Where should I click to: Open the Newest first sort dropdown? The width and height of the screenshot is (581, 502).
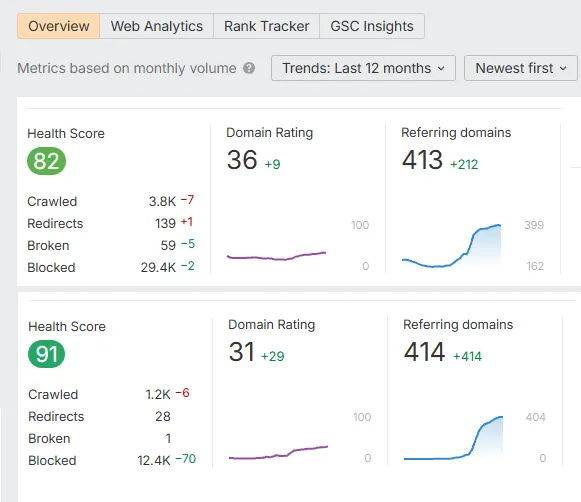tap(521, 68)
